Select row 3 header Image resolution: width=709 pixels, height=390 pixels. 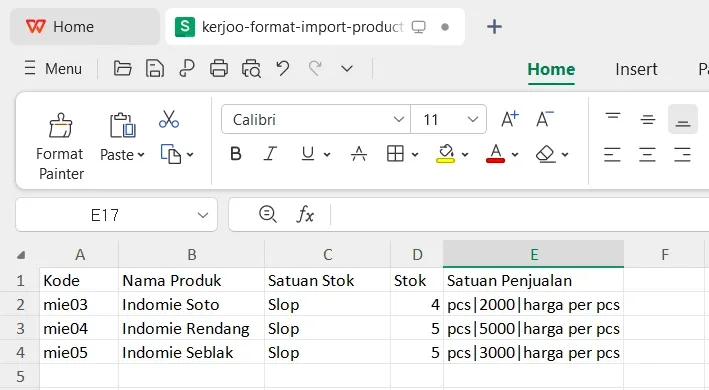20,329
